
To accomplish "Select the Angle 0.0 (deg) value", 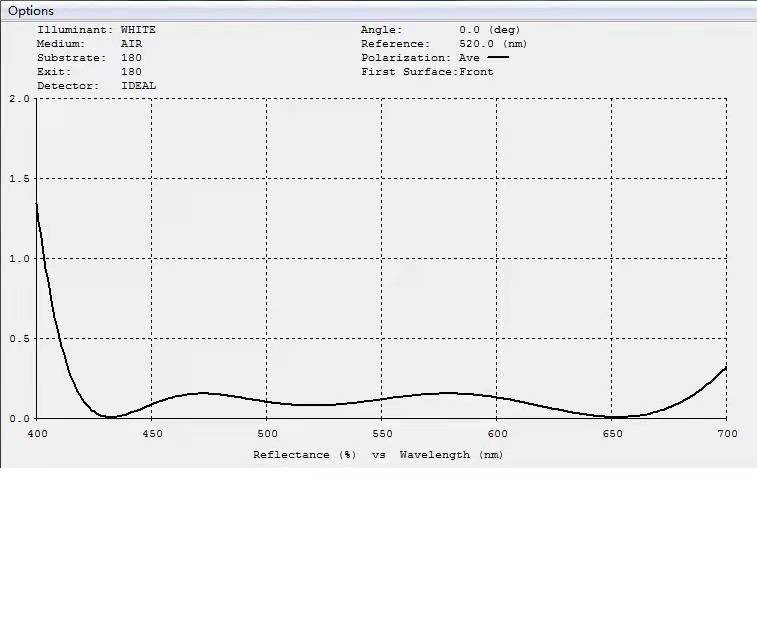I will tap(489, 30).
